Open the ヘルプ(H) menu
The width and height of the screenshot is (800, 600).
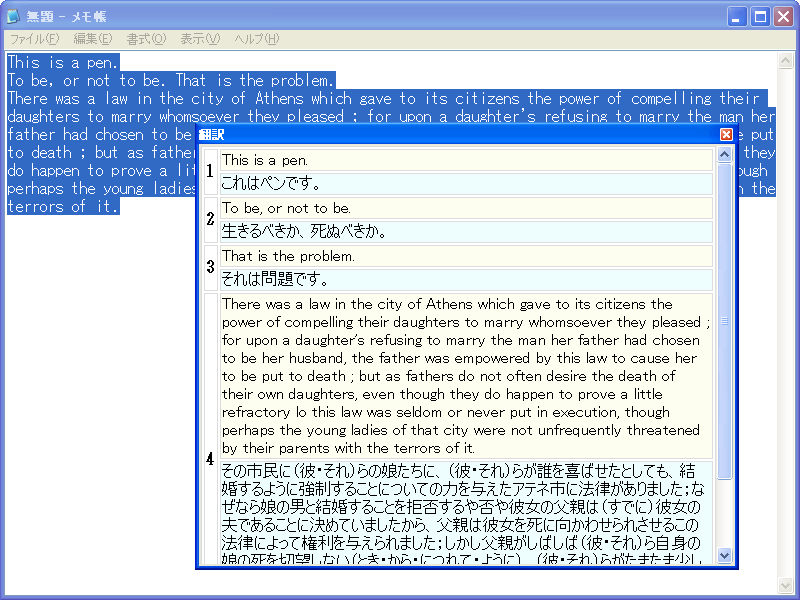pyautogui.click(x=257, y=39)
